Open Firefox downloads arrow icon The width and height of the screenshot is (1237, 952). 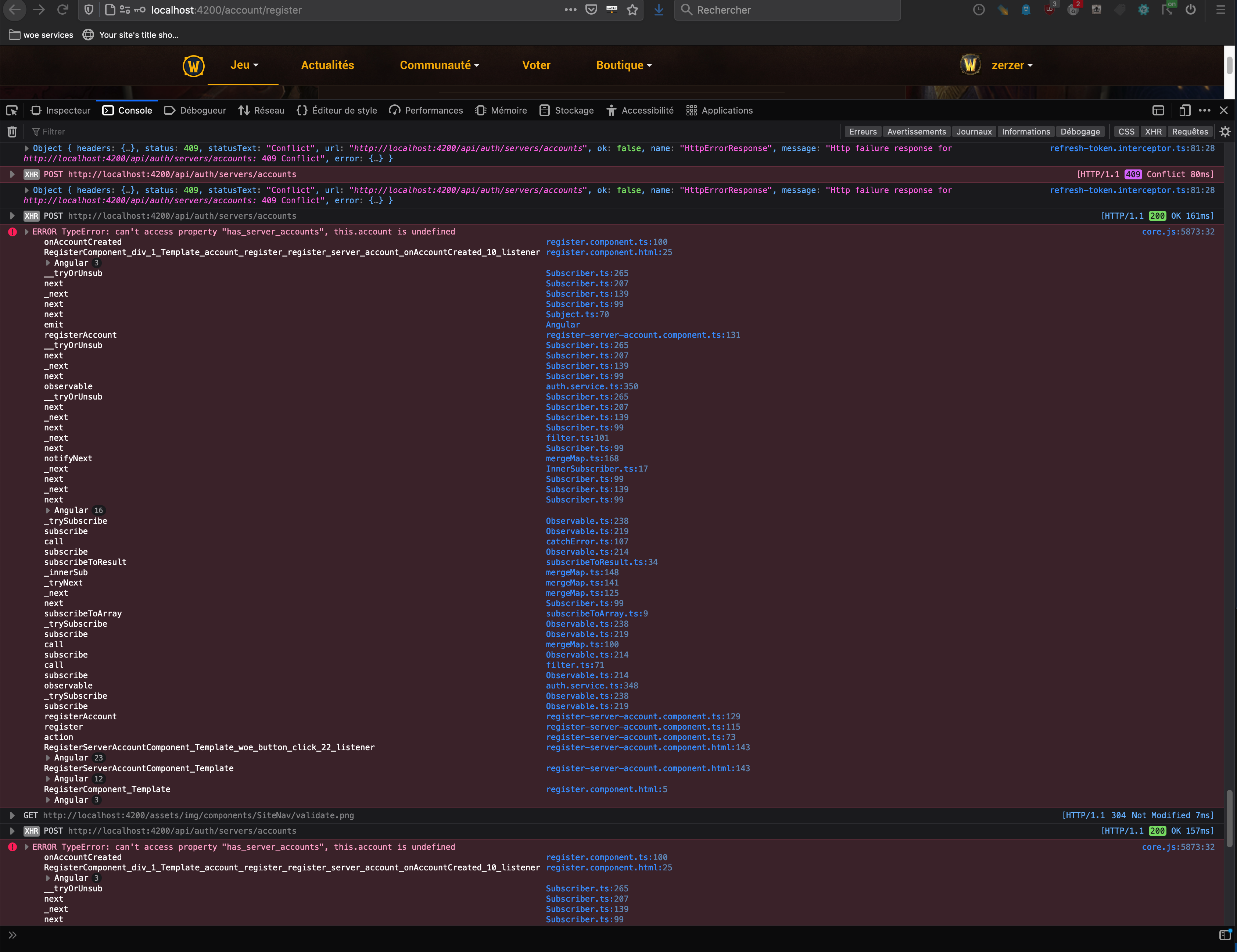659,10
